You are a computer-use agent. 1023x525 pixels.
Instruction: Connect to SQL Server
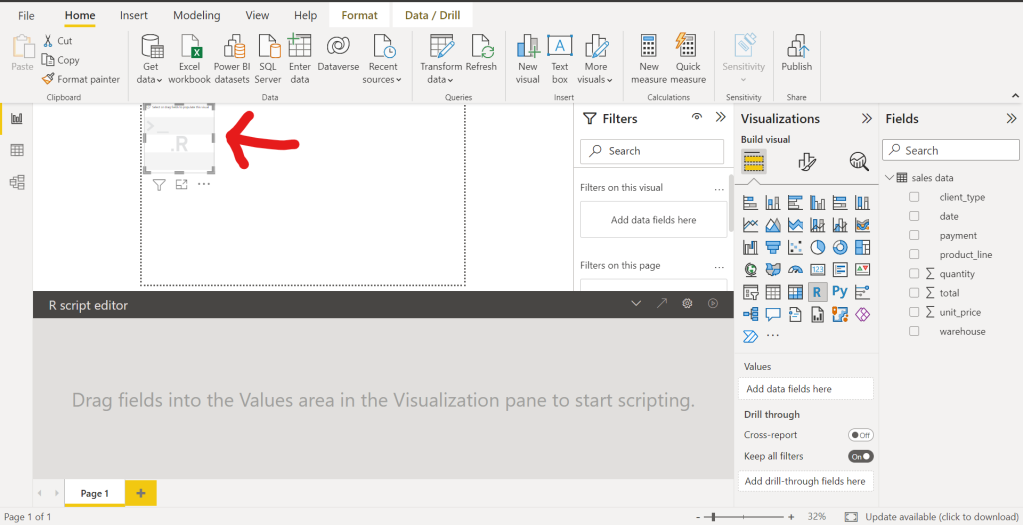[268, 59]
